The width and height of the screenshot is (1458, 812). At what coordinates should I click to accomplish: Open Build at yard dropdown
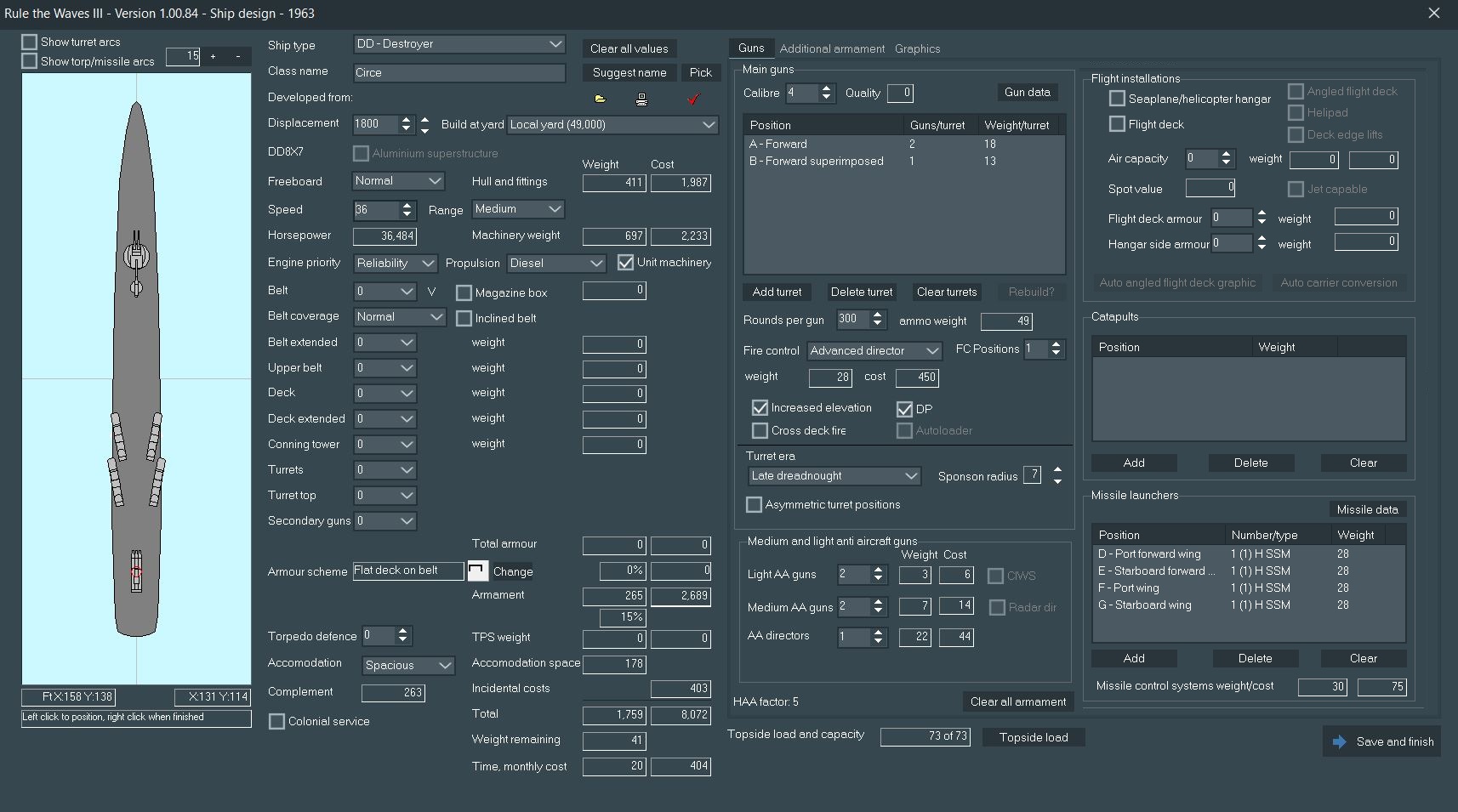[612, 124]
